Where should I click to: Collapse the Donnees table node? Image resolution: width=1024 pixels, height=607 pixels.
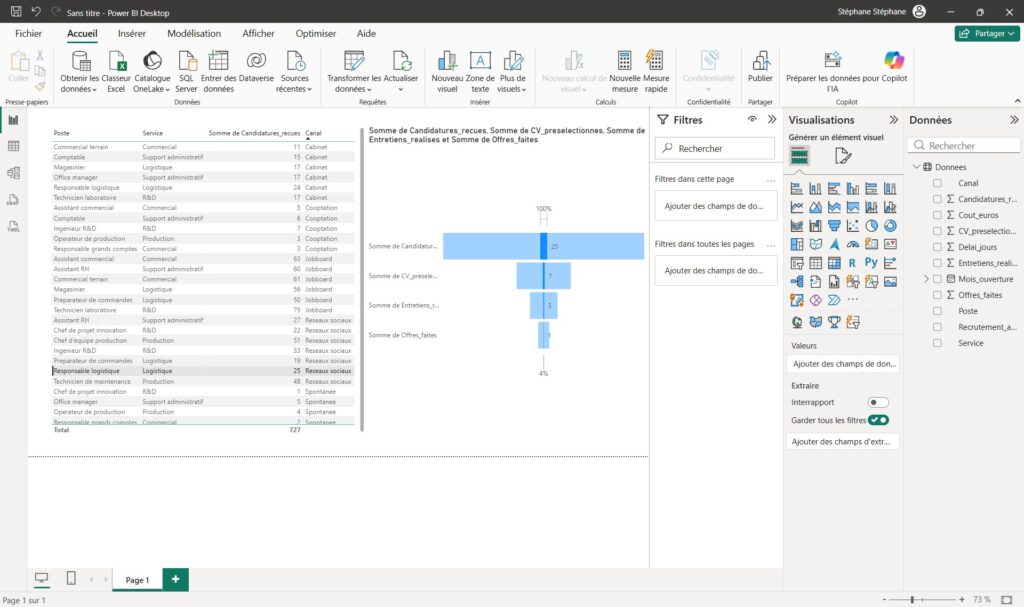(916, 167)
